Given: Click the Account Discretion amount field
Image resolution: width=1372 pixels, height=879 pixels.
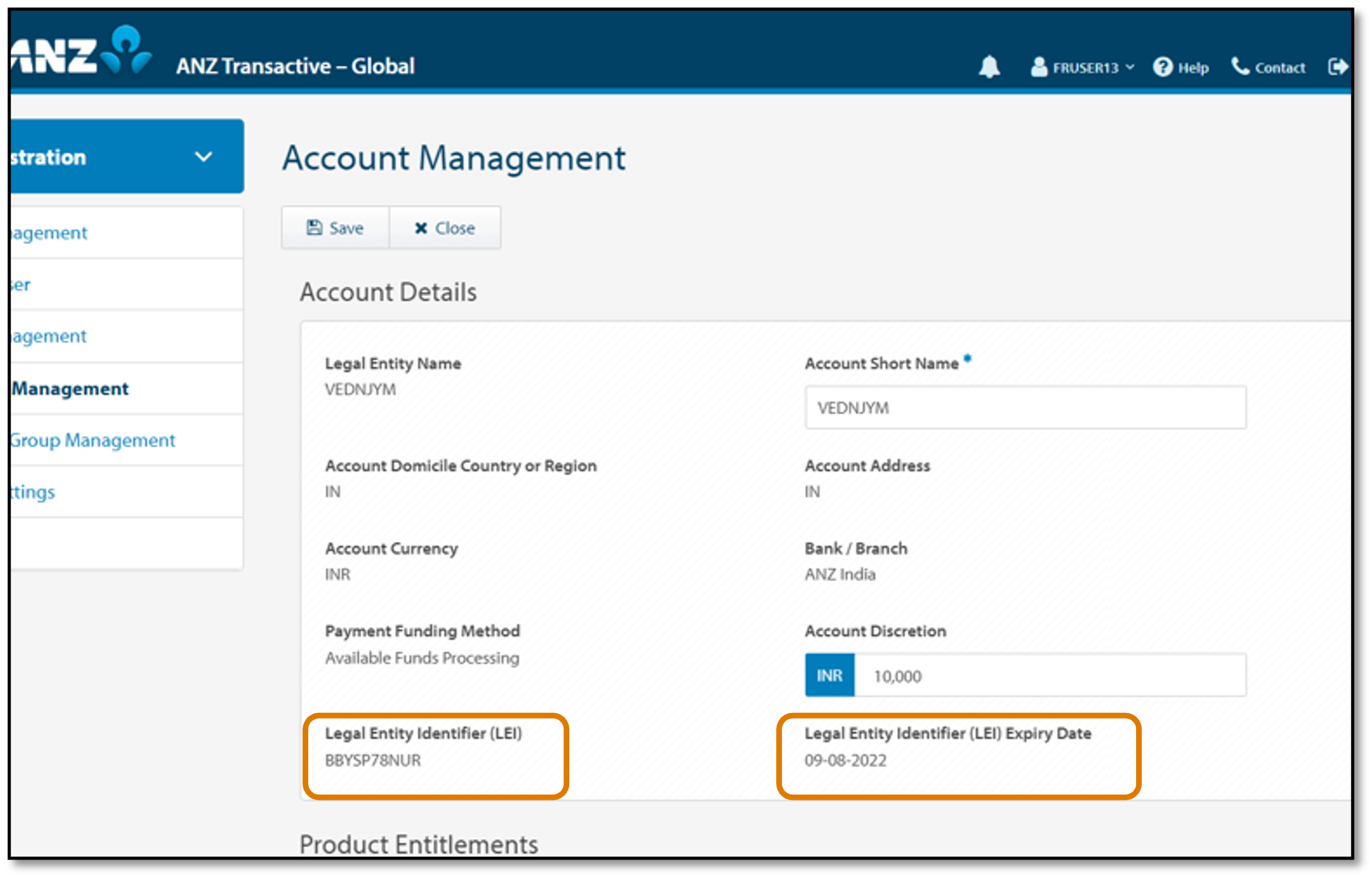Looking at the screenshot, I should point(1049,676).
